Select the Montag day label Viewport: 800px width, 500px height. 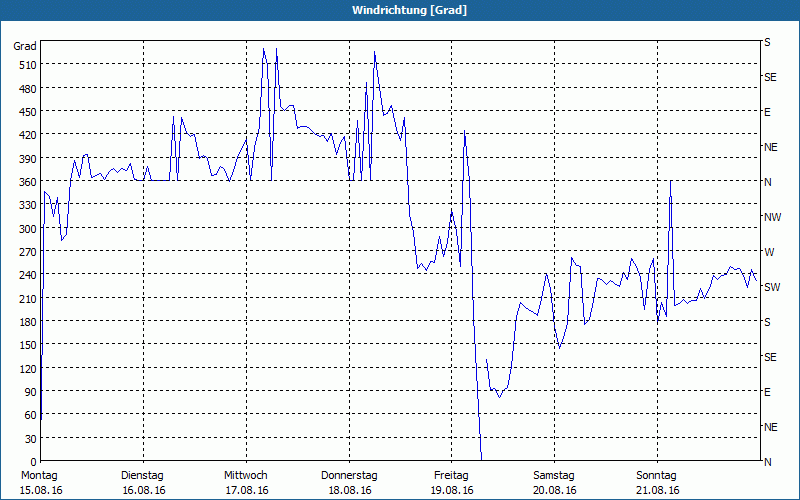pos(39,476)
